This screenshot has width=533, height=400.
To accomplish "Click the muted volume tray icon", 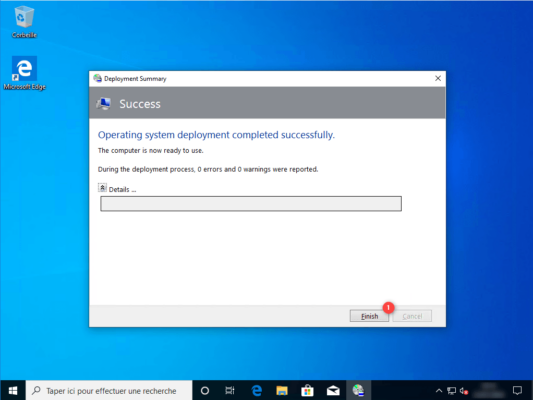I will coord(464,391).
